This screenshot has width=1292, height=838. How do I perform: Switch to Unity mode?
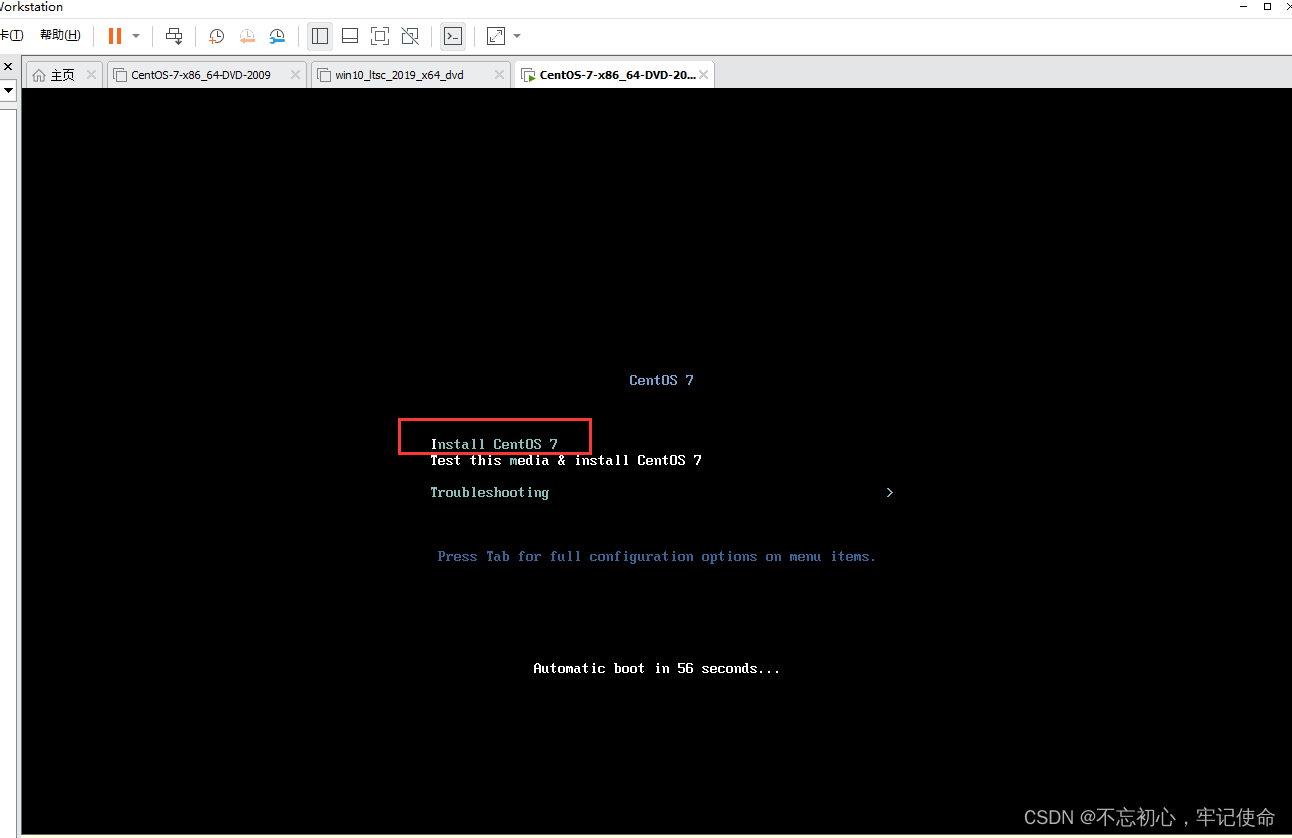pyautogui.click(x=410, y=36)
